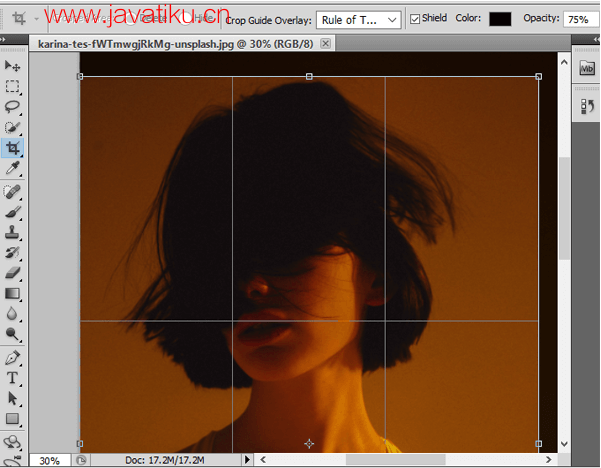Select the 3D Rotate tool
The width and height of the screenshot is (601, 468).
12,442
